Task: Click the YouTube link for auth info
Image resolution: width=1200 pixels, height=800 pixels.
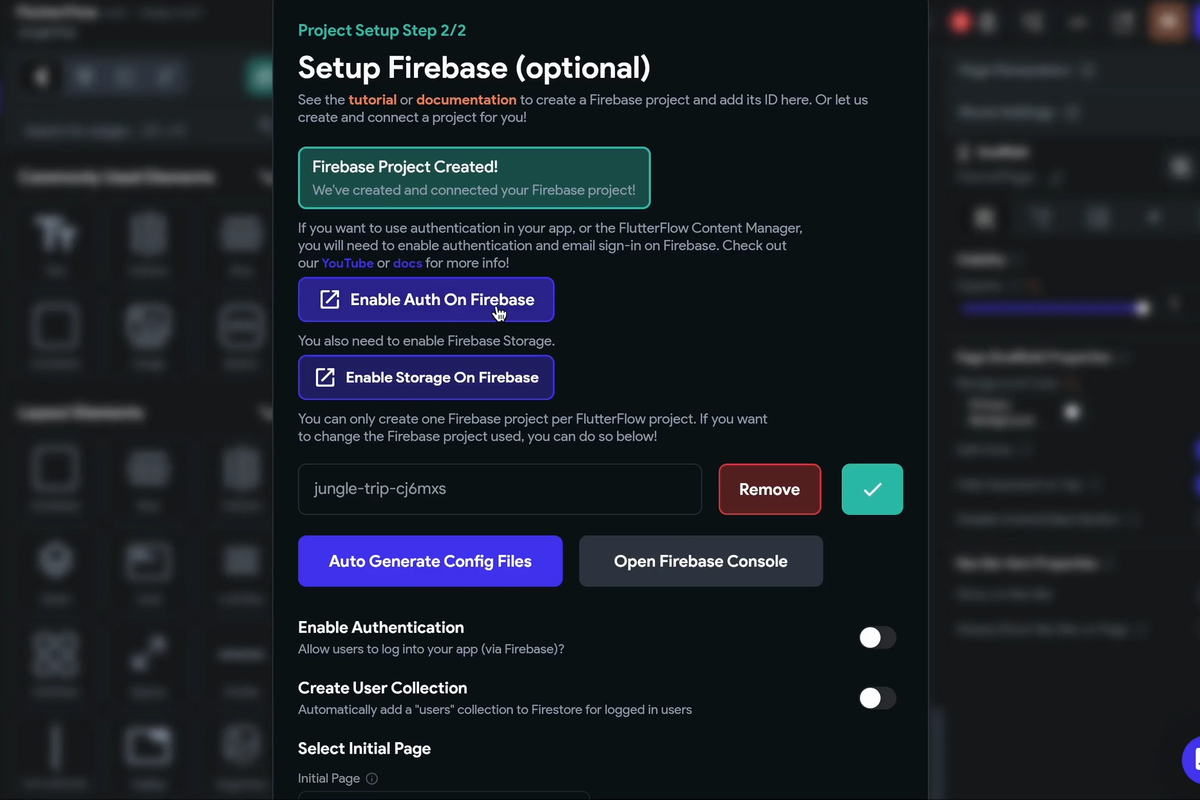Action: (347, 263)
